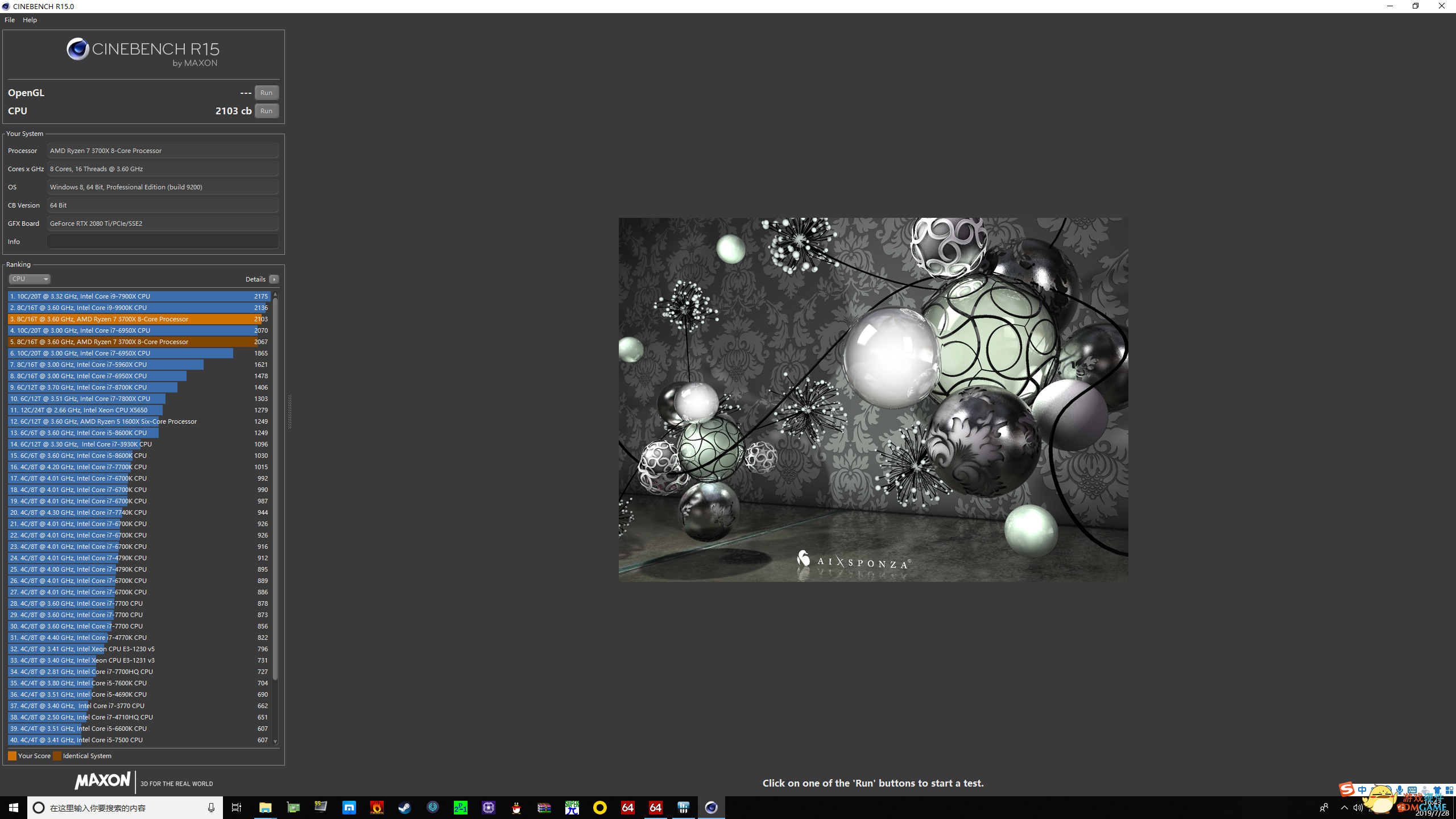Click the ranking list scrollbar
1456x819 pixels.
coord(275,489)
